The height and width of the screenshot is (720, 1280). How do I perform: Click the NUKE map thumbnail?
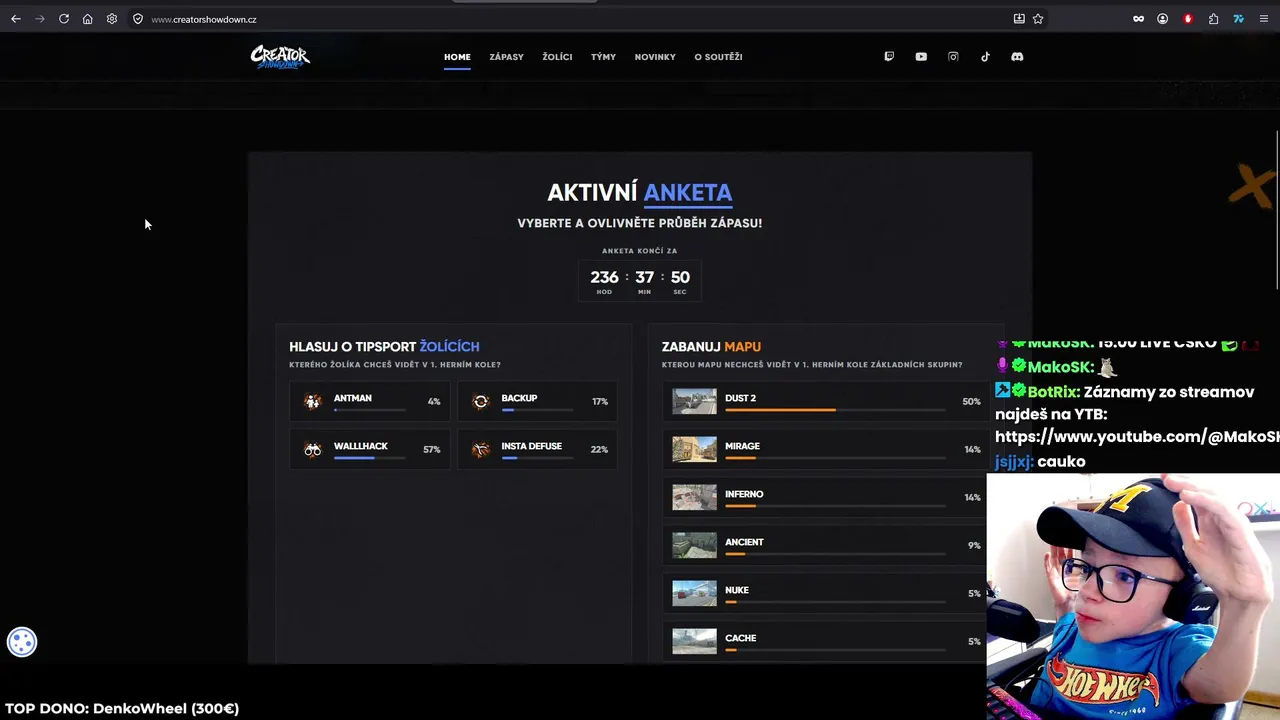[x=694, y=593]
